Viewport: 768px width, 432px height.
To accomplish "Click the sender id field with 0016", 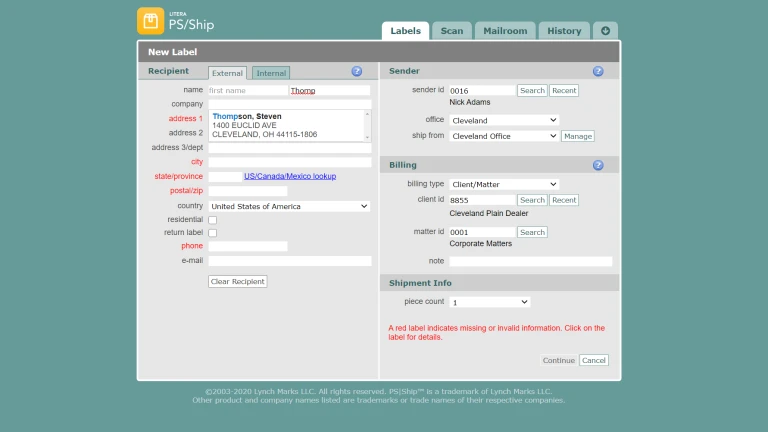I will pyautogui.click(x=482, y=91).
